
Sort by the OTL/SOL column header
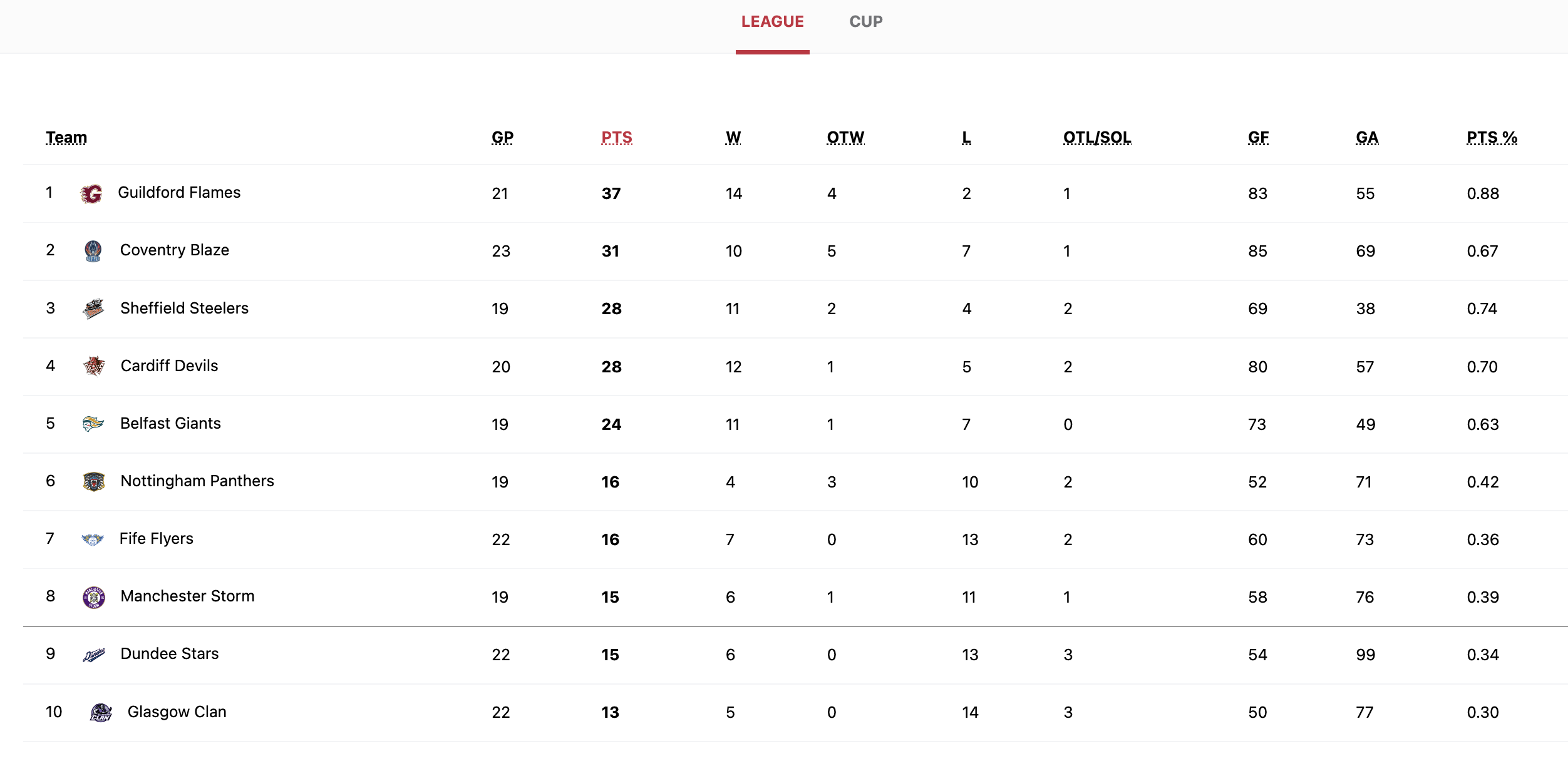coord(1097,138)
